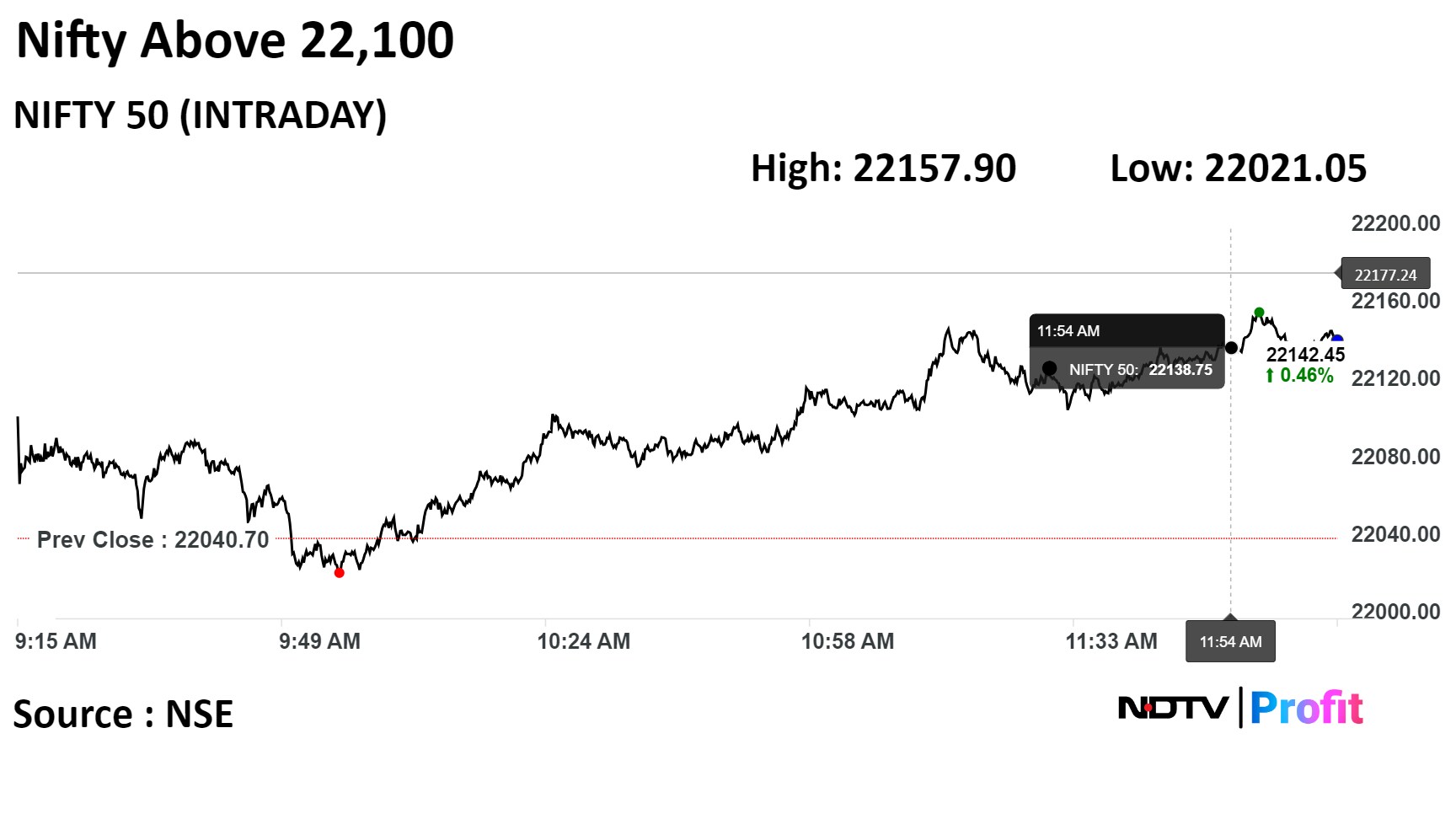The image size is (1456, 819).
Task: Click the 22200.00 y-axis label
Action: [x=1395, y=223]
